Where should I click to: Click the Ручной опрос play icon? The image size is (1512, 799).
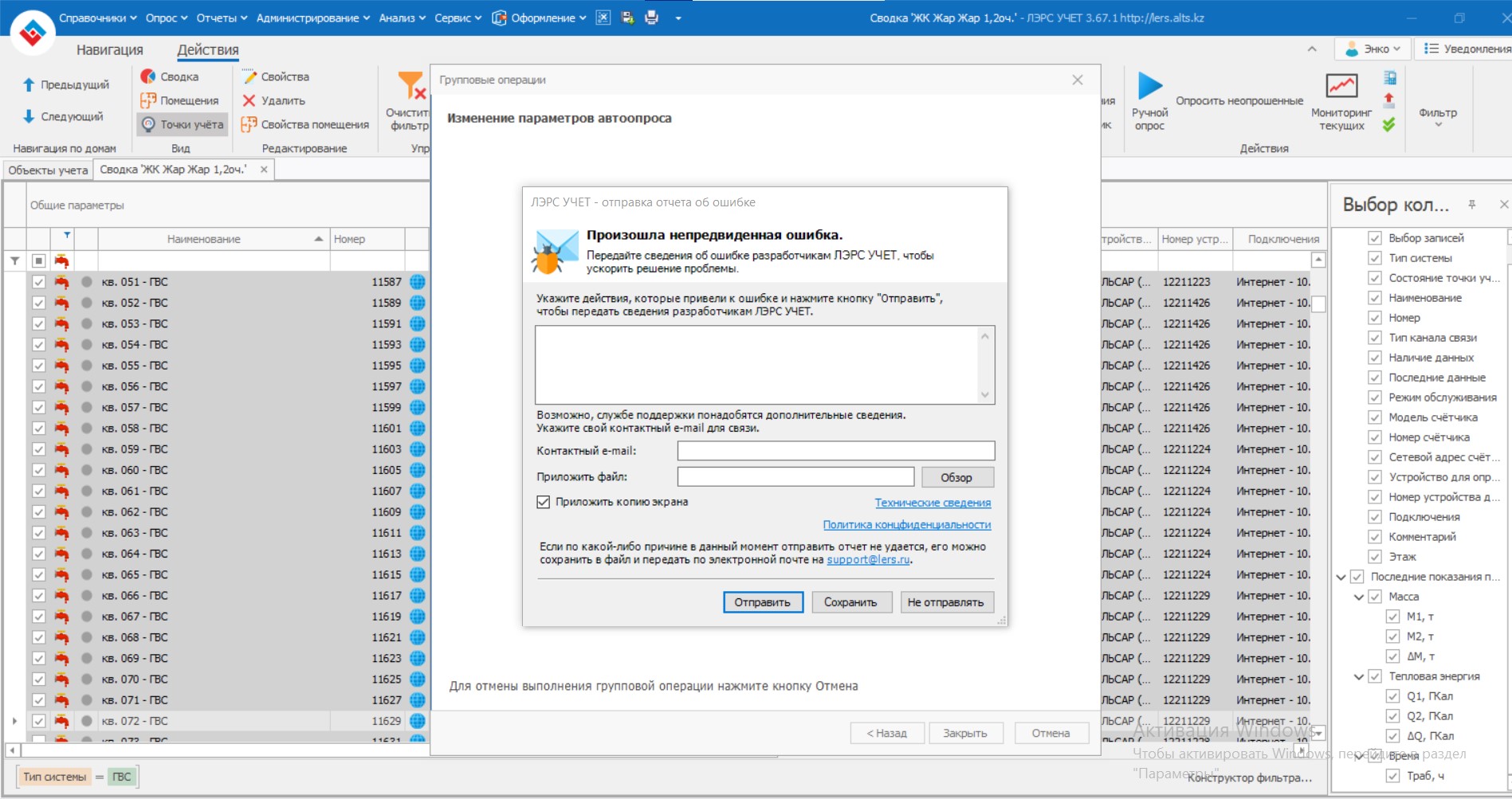[1149, 86]
